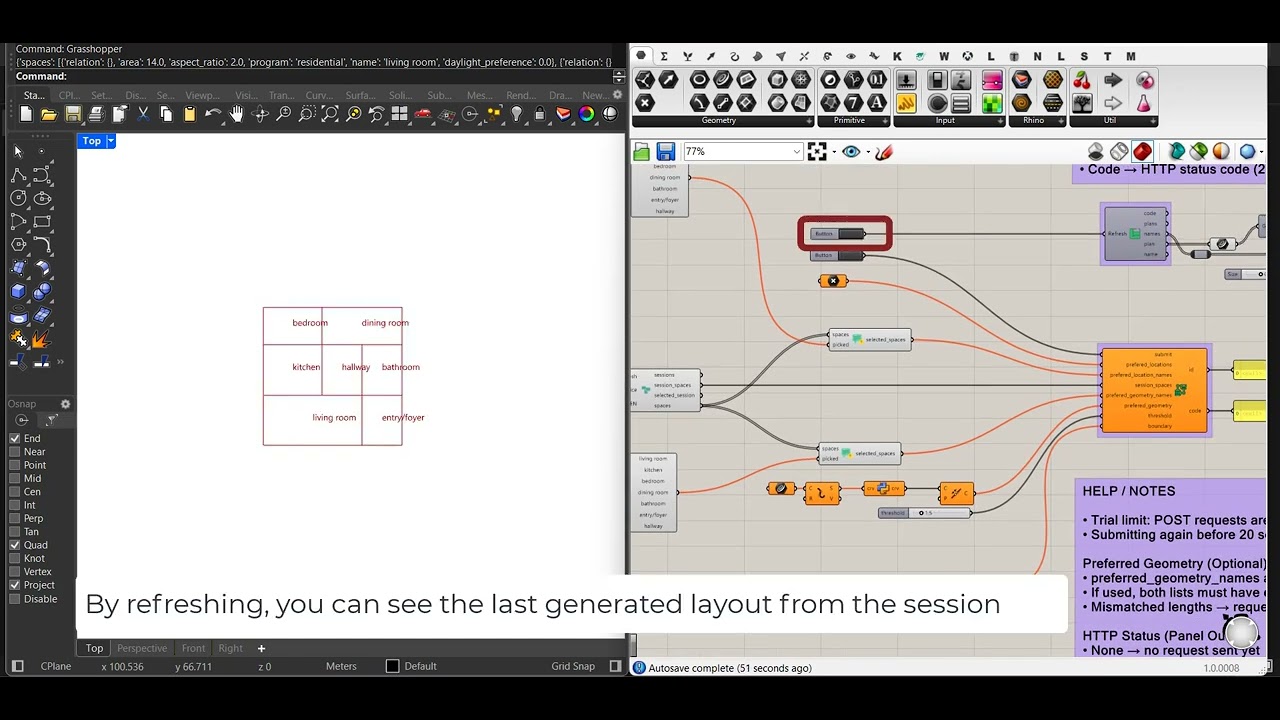The image size is (1280, 720).
Task: Switch to the Front viewport tab
Action: [193, 648]
